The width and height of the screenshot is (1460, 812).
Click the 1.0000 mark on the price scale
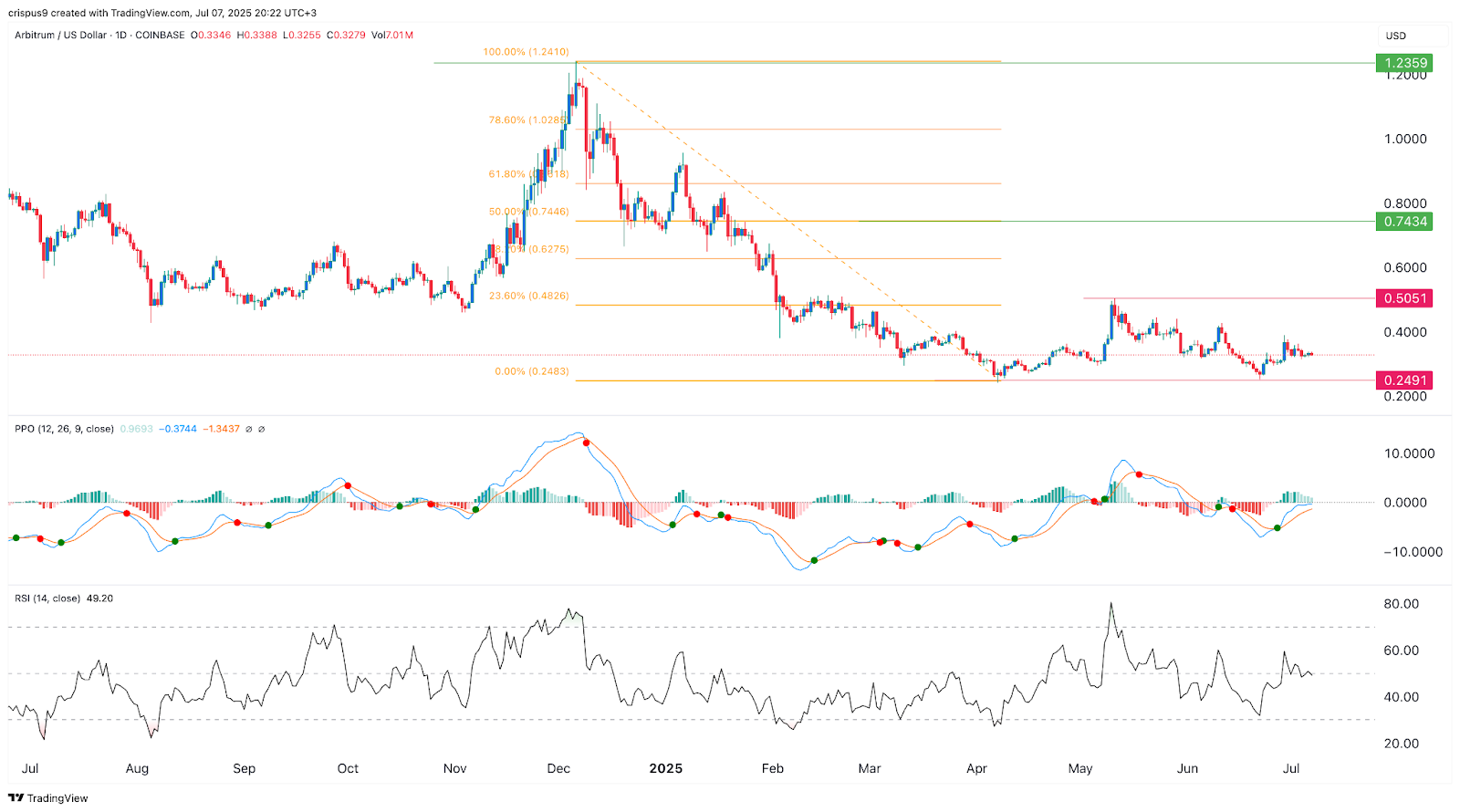point(1405,140)
